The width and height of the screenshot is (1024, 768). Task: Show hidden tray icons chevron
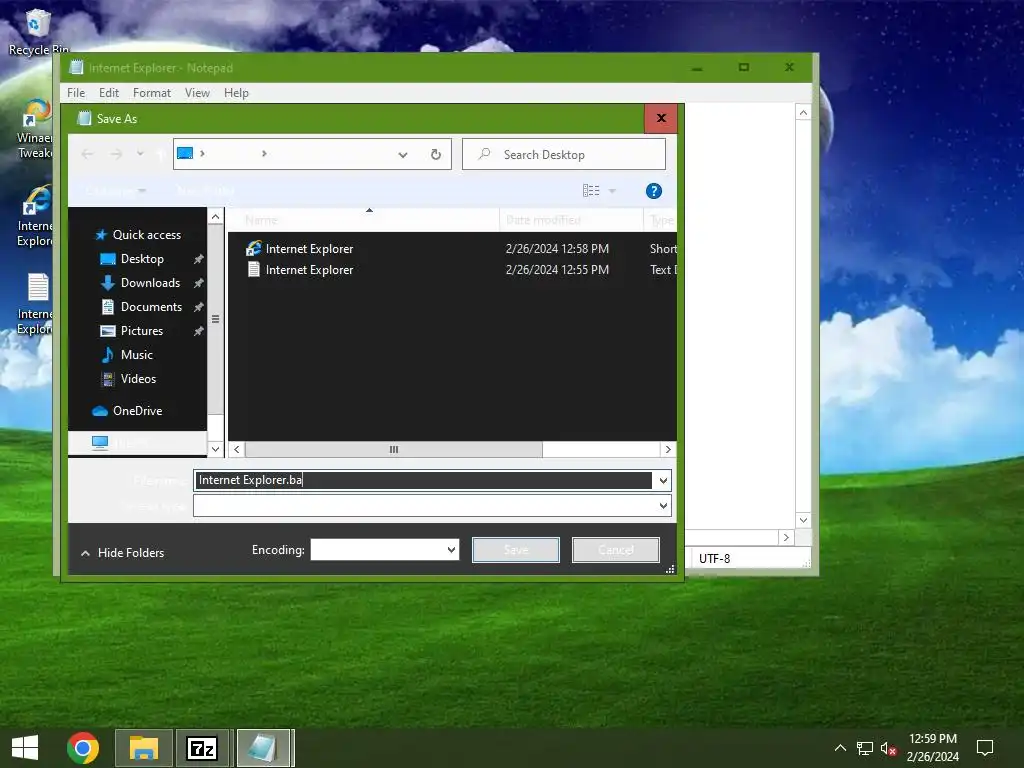pyautogui.click(x=840, y=748)
